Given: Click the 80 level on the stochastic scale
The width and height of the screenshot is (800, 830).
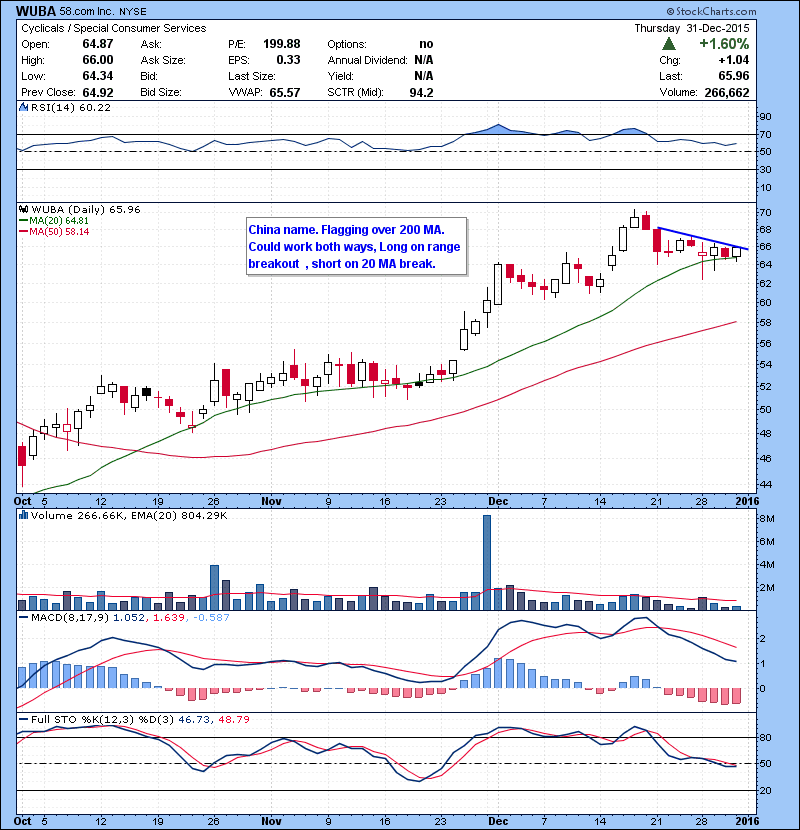Looking at the screenshot, I should tap(766, 738).
